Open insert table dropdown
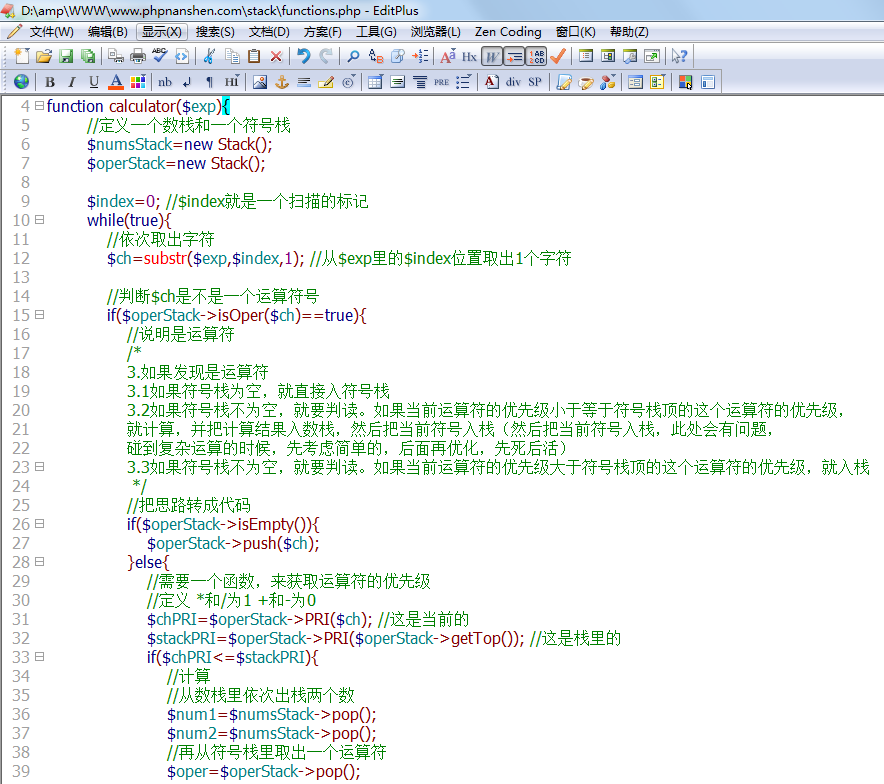The image size is (884, 784). pos(375,82)
